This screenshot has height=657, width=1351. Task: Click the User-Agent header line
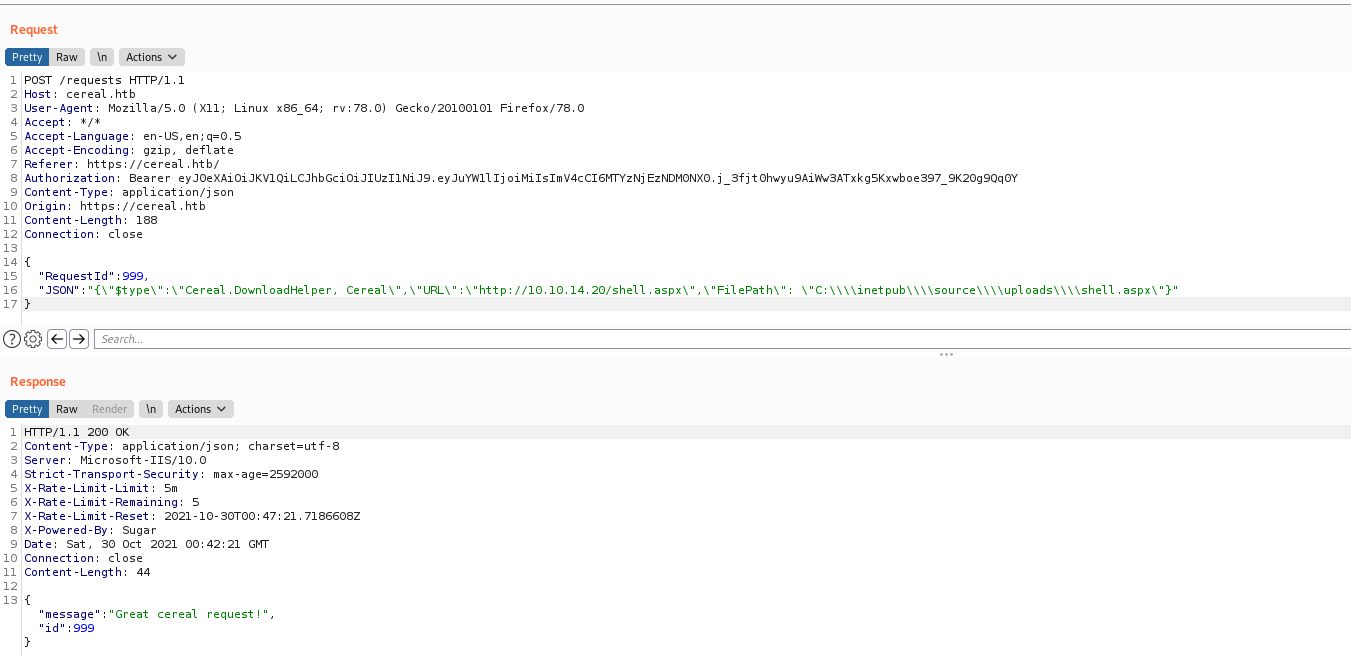304,108
